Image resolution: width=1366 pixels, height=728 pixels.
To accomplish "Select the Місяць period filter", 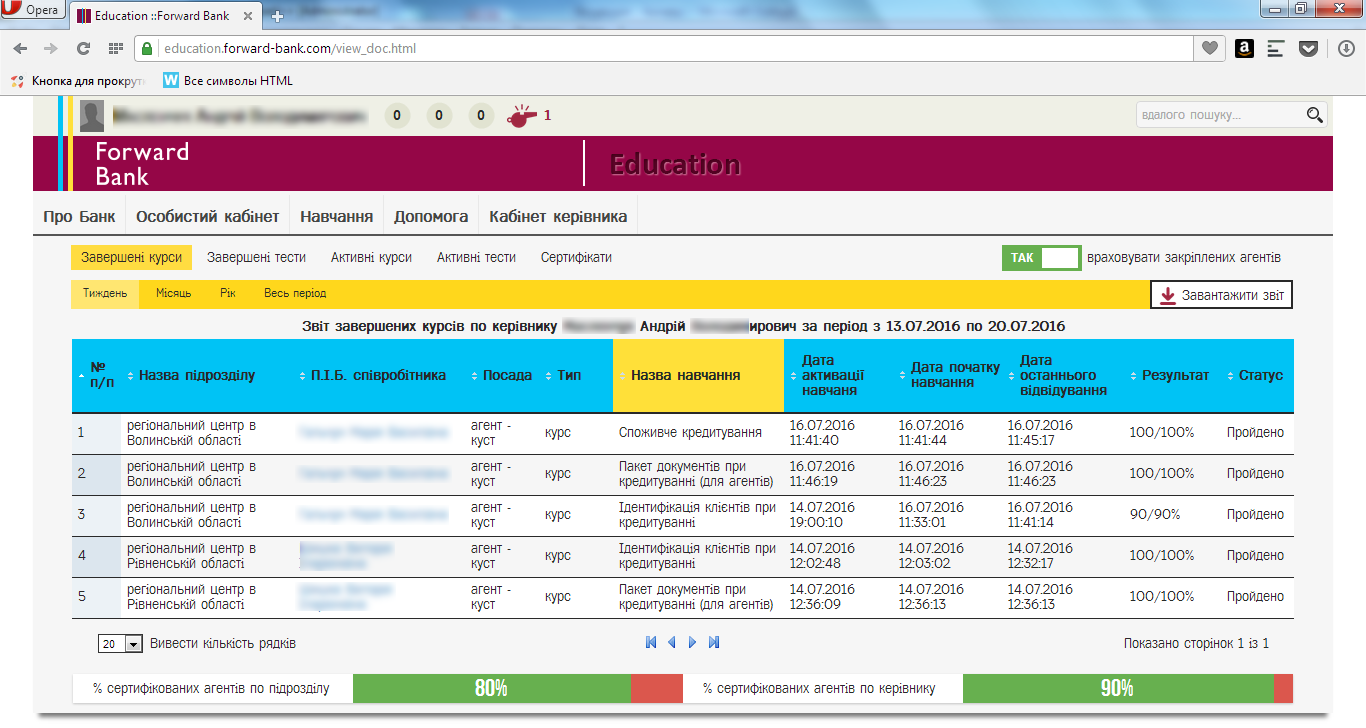I will pyautogui.click(x=174, y=294).
